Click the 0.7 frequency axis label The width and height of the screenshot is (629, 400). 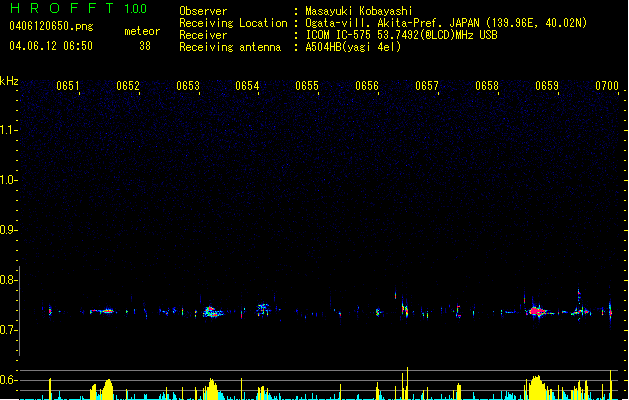(x=8, y=330)
